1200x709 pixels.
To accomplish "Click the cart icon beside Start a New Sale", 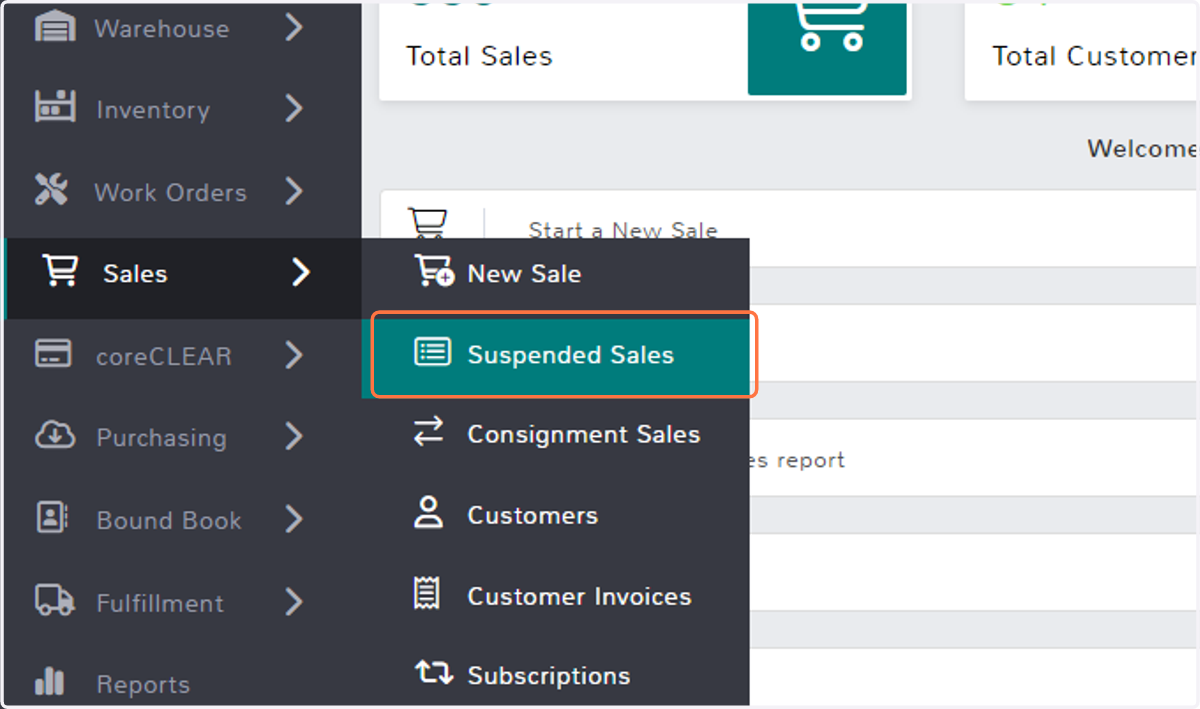I will point(428,224).
